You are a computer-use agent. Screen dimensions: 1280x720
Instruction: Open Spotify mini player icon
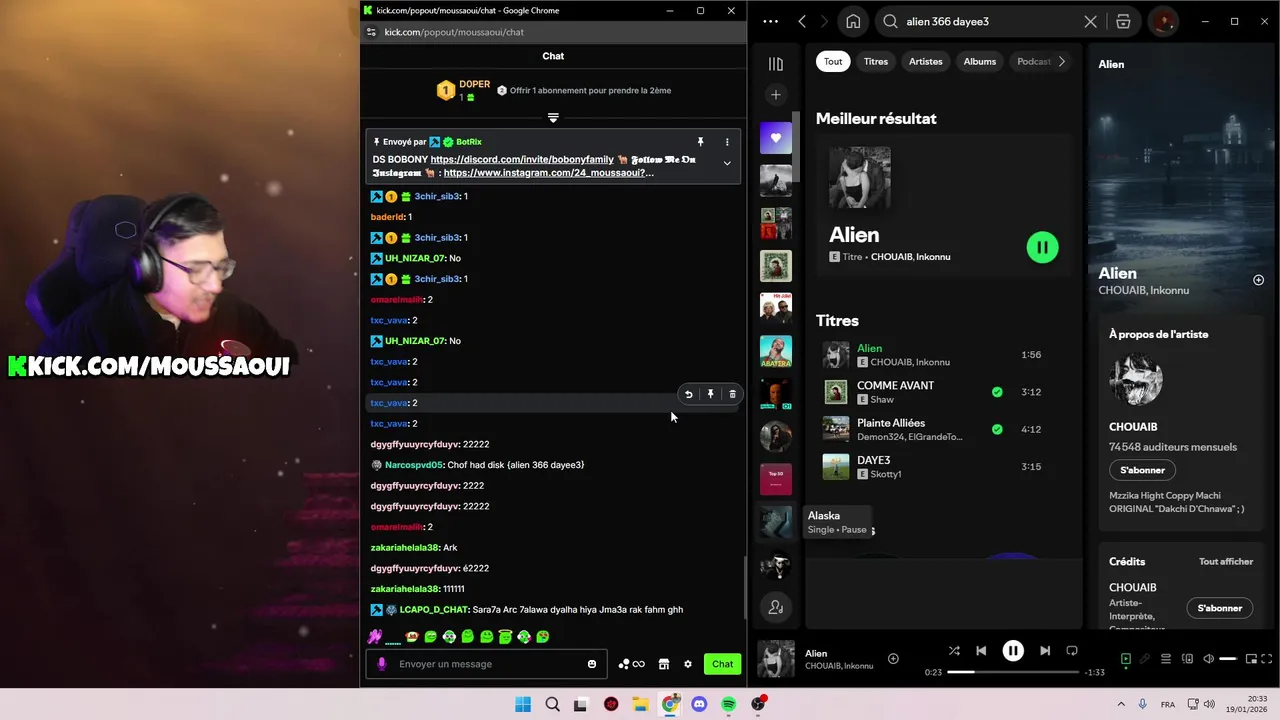1252,659
